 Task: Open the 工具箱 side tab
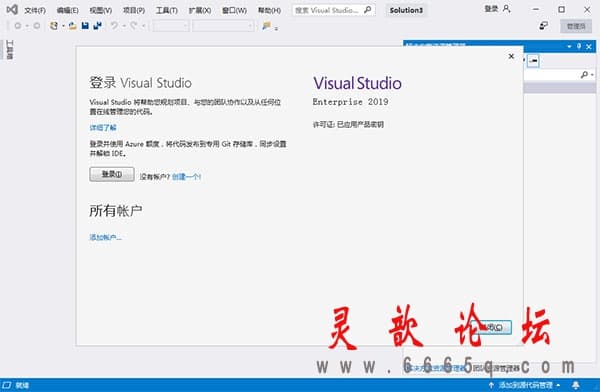click(9, 50)
